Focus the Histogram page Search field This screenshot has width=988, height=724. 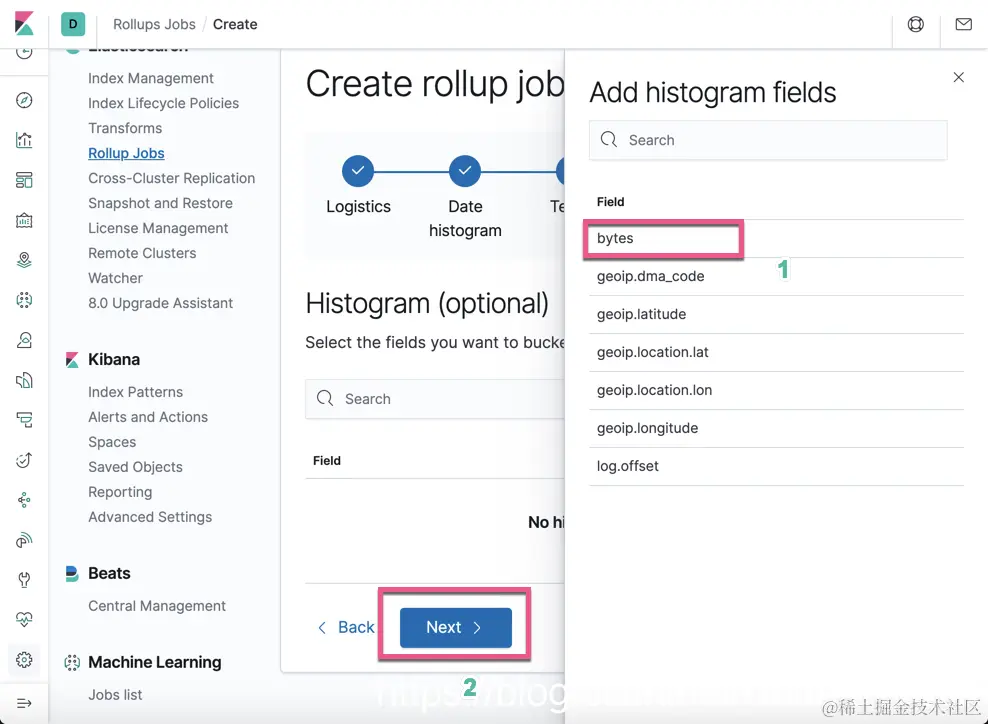(x=435, y=399)
